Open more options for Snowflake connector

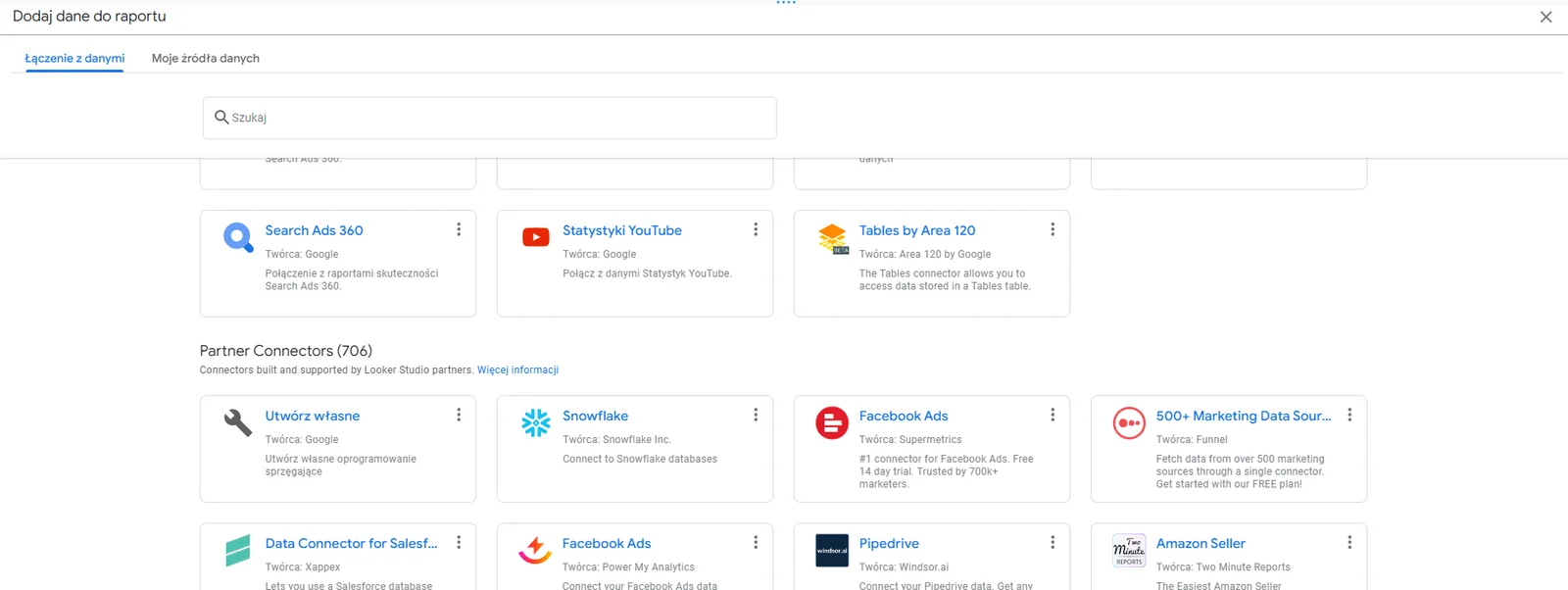(756, 415)
